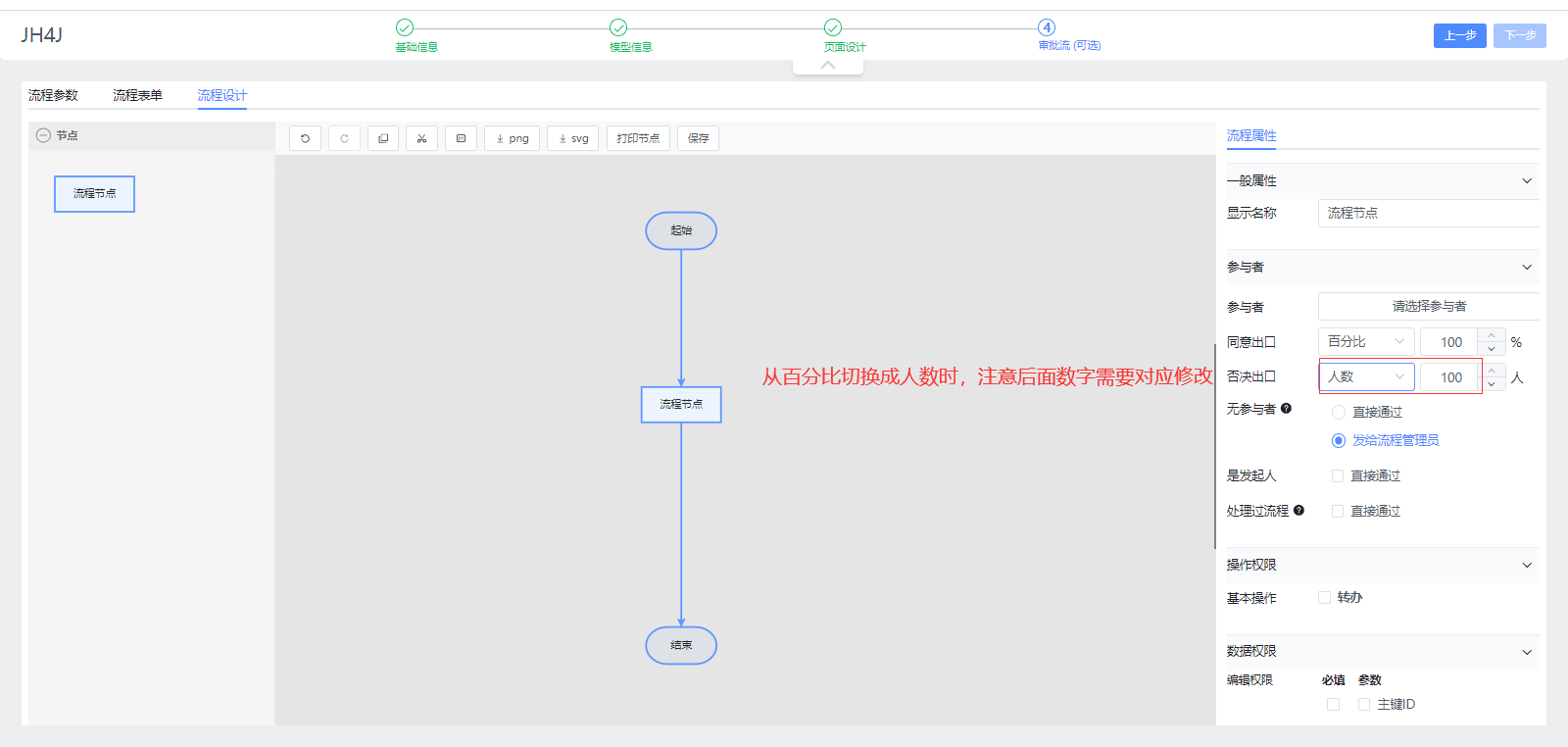Decrease 否决出口 value with down arrow
The height and width of the screenshot is (747, 1568).
point(1492,384)
